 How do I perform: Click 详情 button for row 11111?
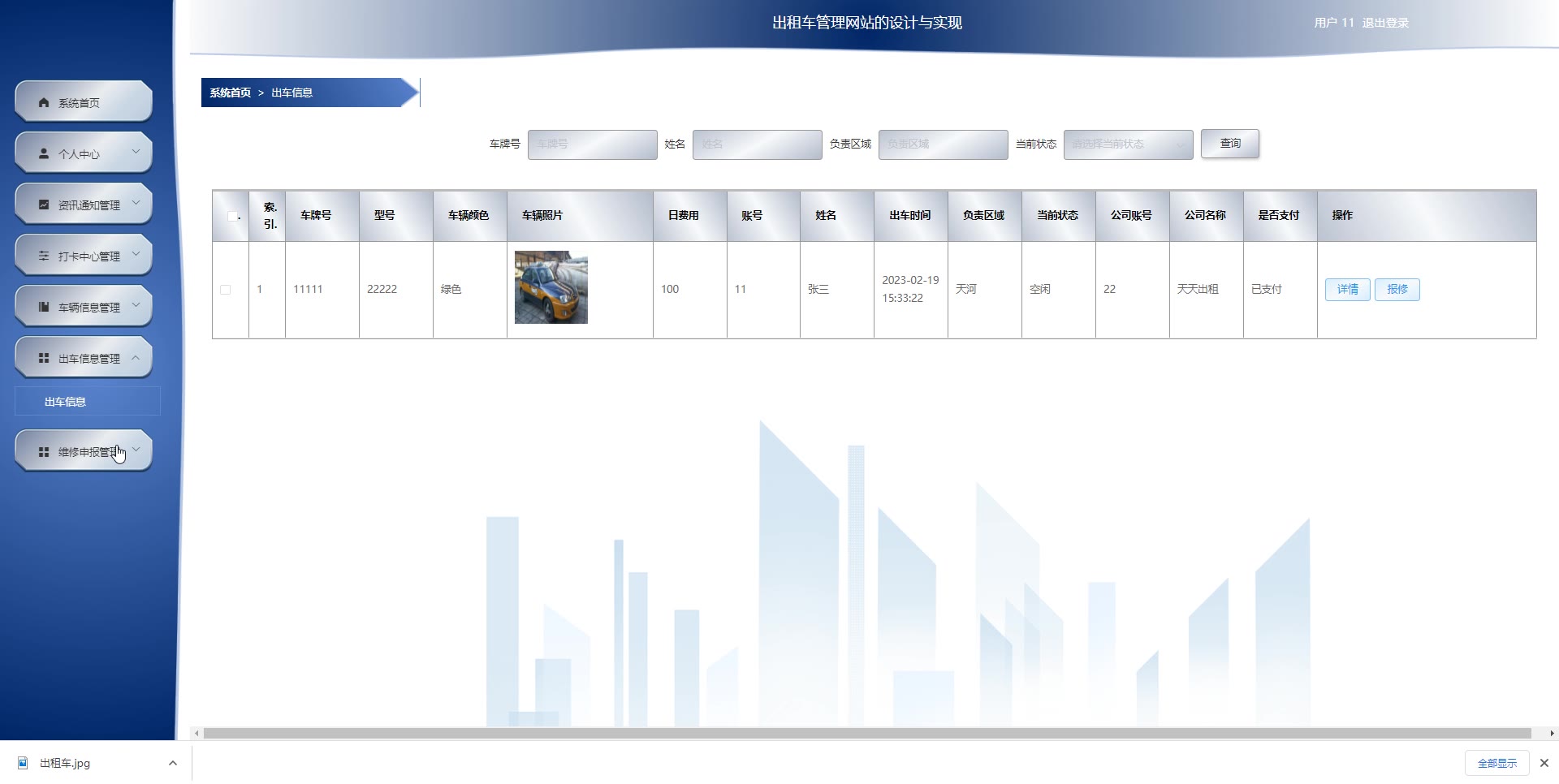tap(1348, 290)
